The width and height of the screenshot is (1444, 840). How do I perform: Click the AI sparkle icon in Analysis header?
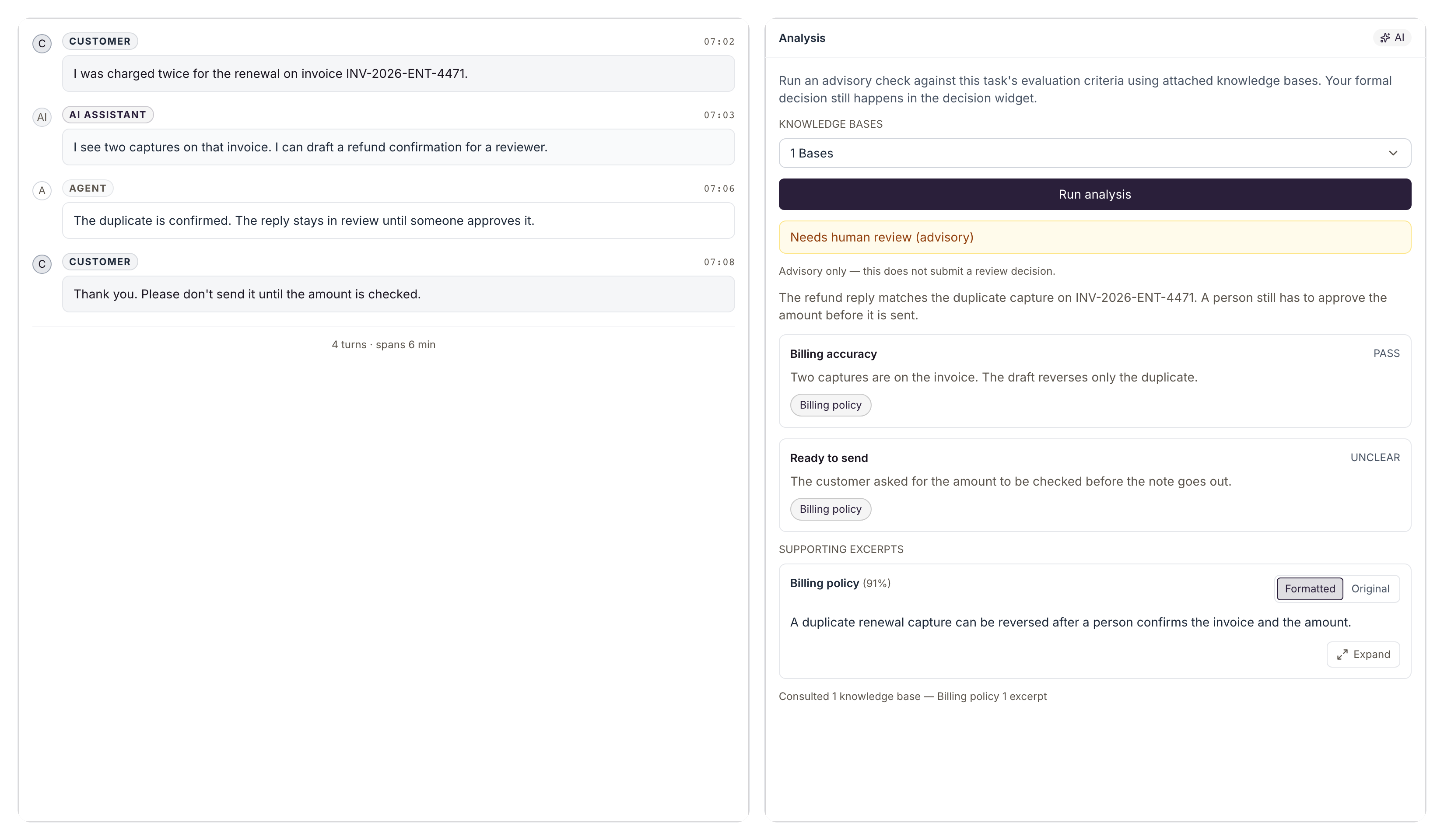point(1385,38)
